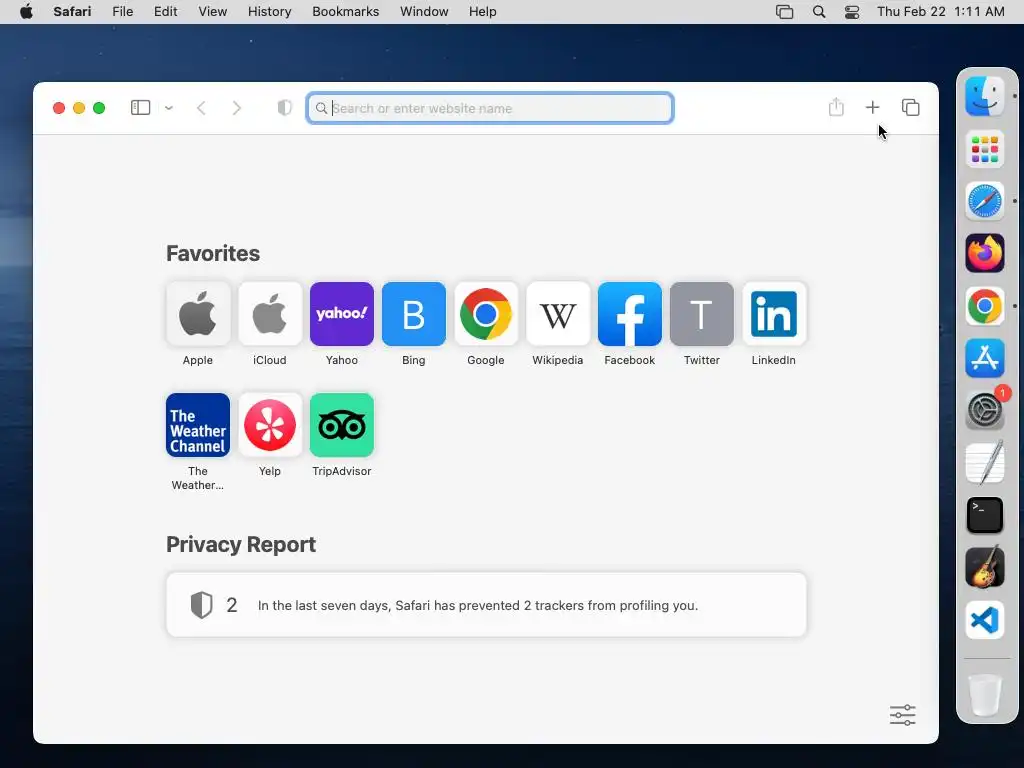The width and height of the screenshot is (1024, 768).
Task: Open Spotlight search in menu bar
Action: [819, 12]
